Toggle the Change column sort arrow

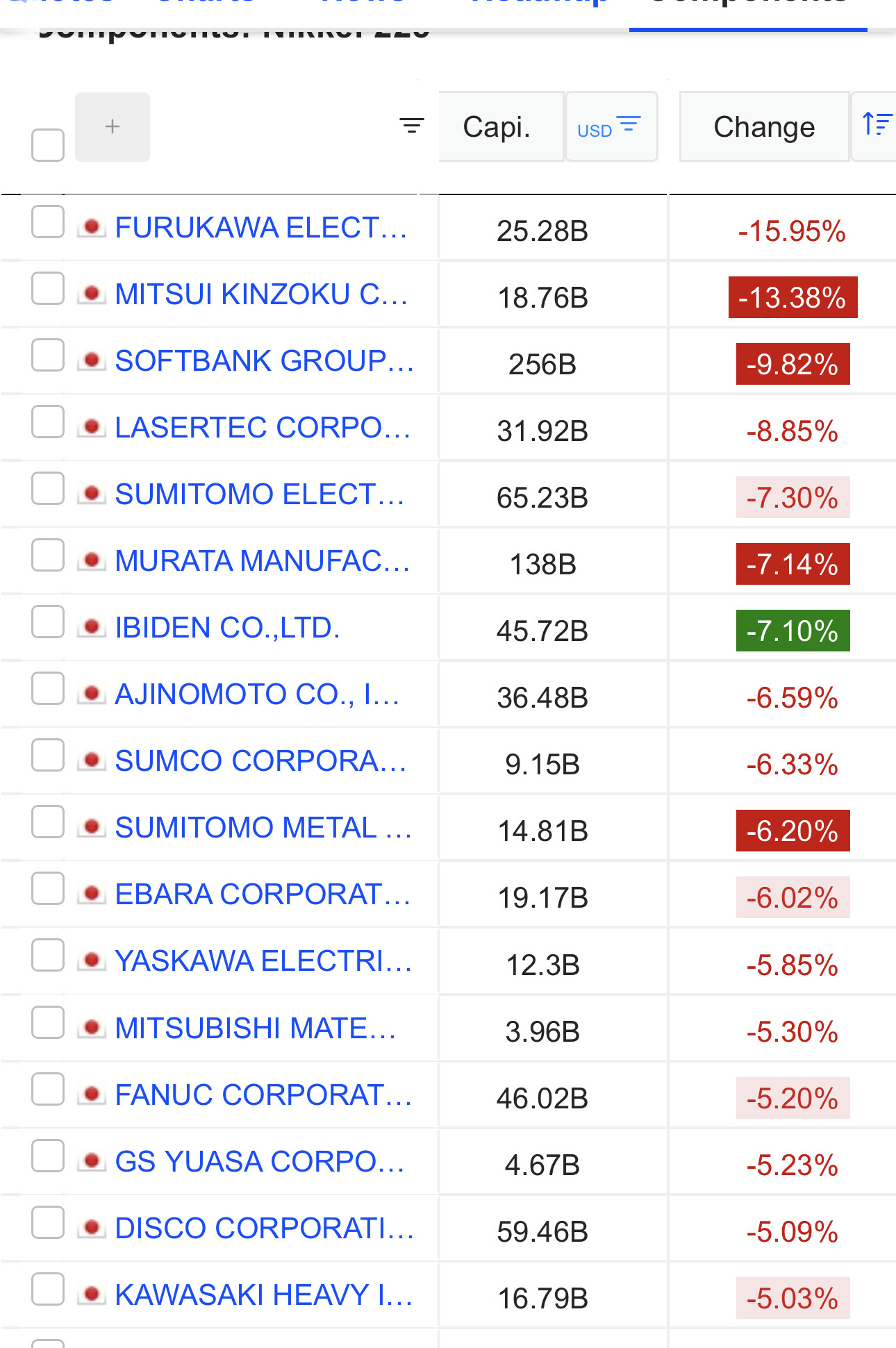[876, 126]
